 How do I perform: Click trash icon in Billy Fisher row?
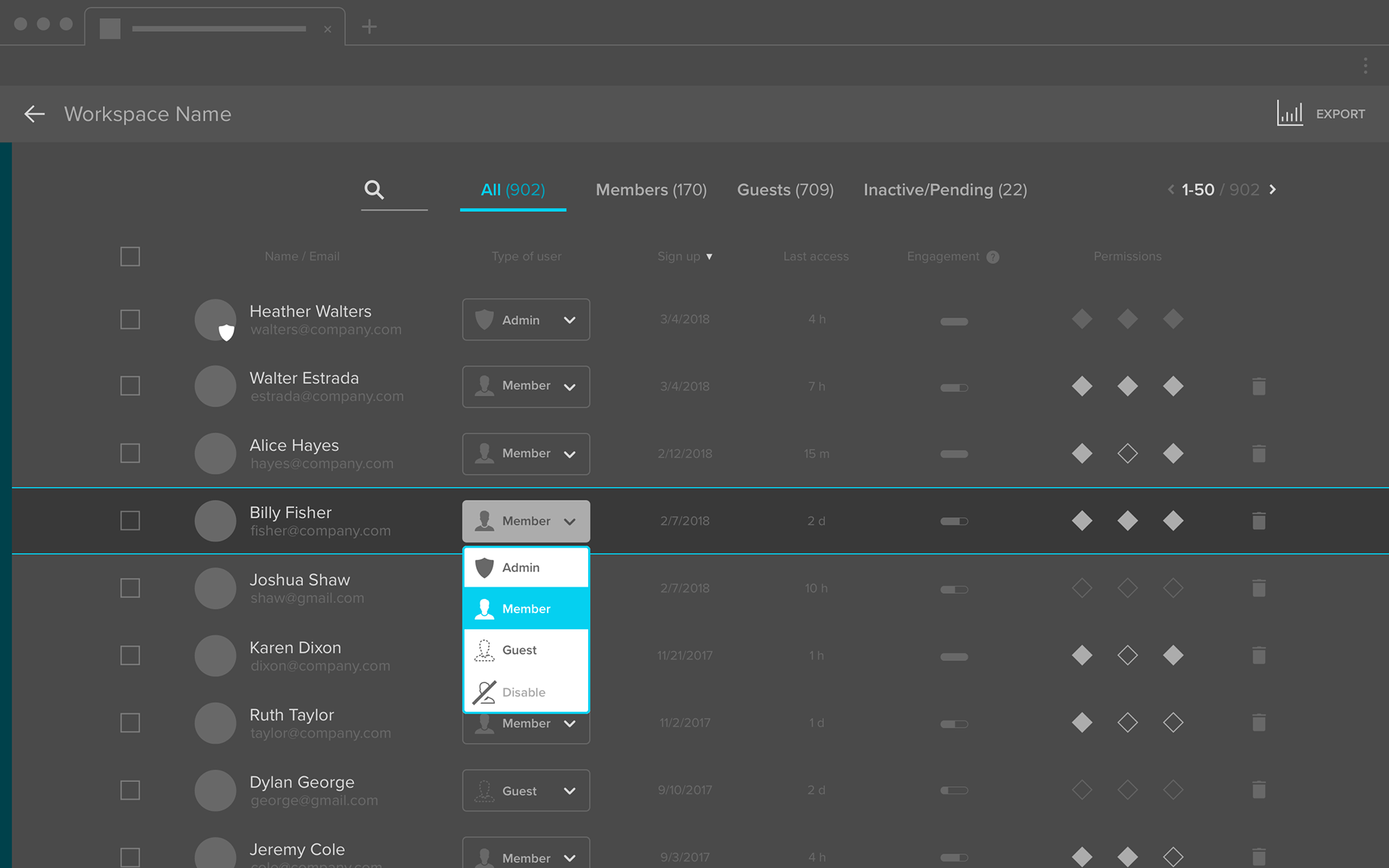pos(1259,521)
